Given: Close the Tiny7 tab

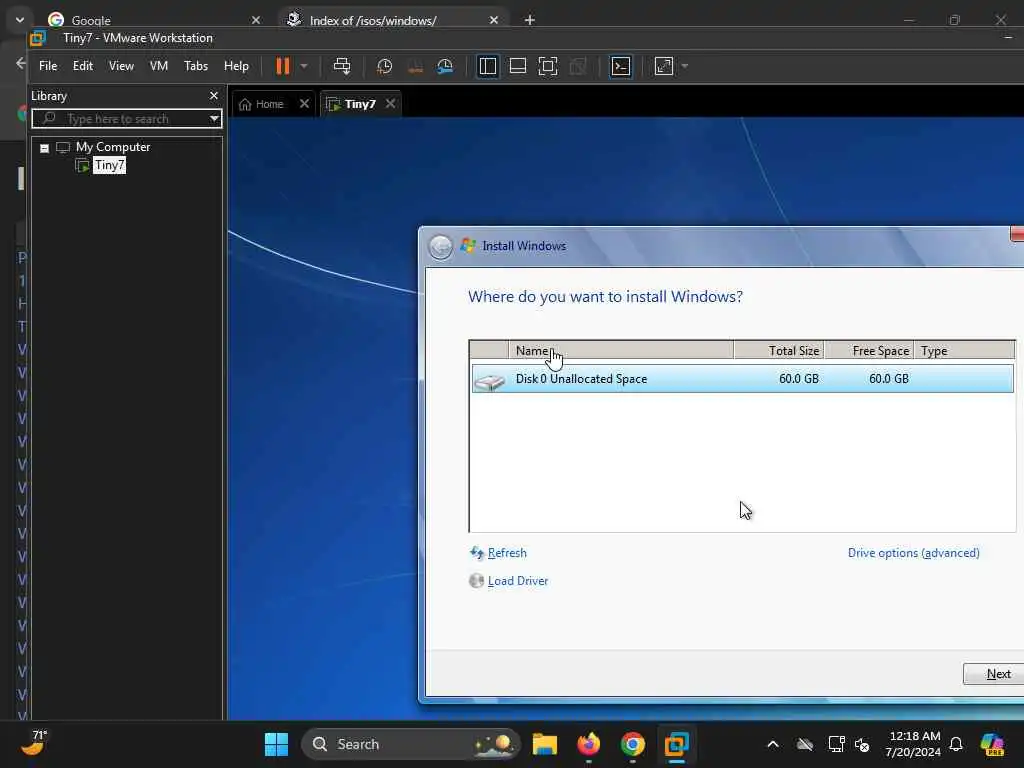Looking at the screenshot, I should (x=391, y=104).
